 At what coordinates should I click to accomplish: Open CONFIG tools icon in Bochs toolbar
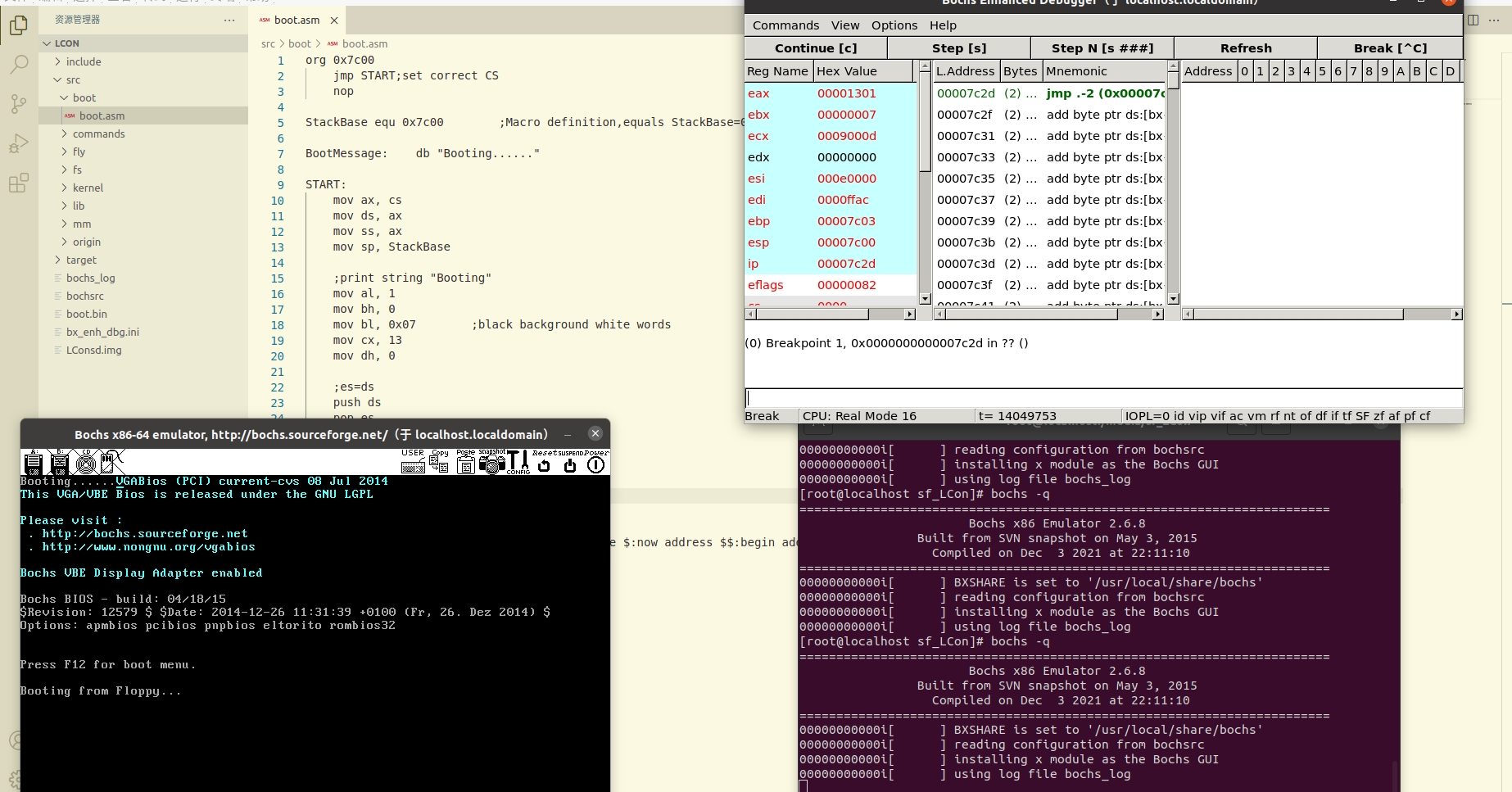pos(518,462)
